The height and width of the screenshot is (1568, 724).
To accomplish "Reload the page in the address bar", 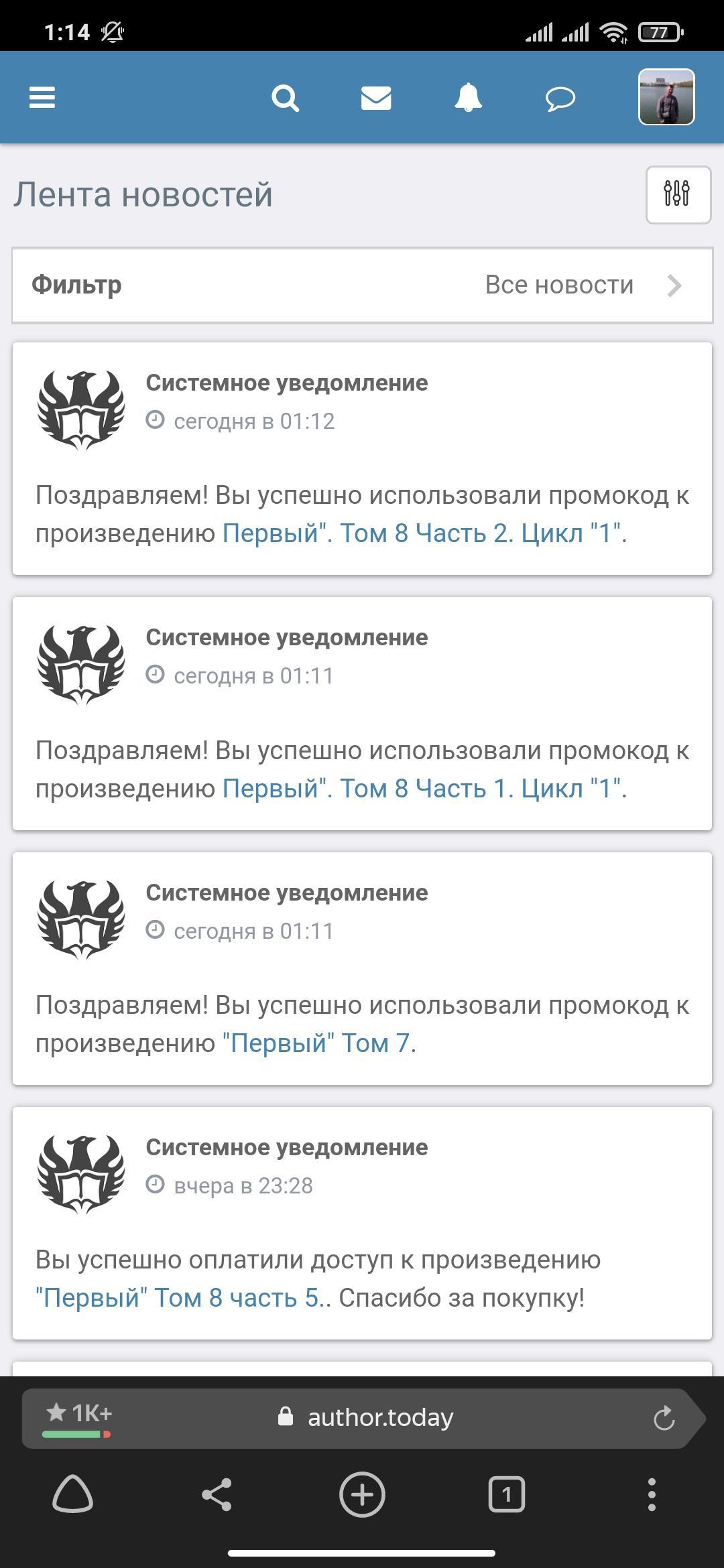I will [x=664, y=1419].
